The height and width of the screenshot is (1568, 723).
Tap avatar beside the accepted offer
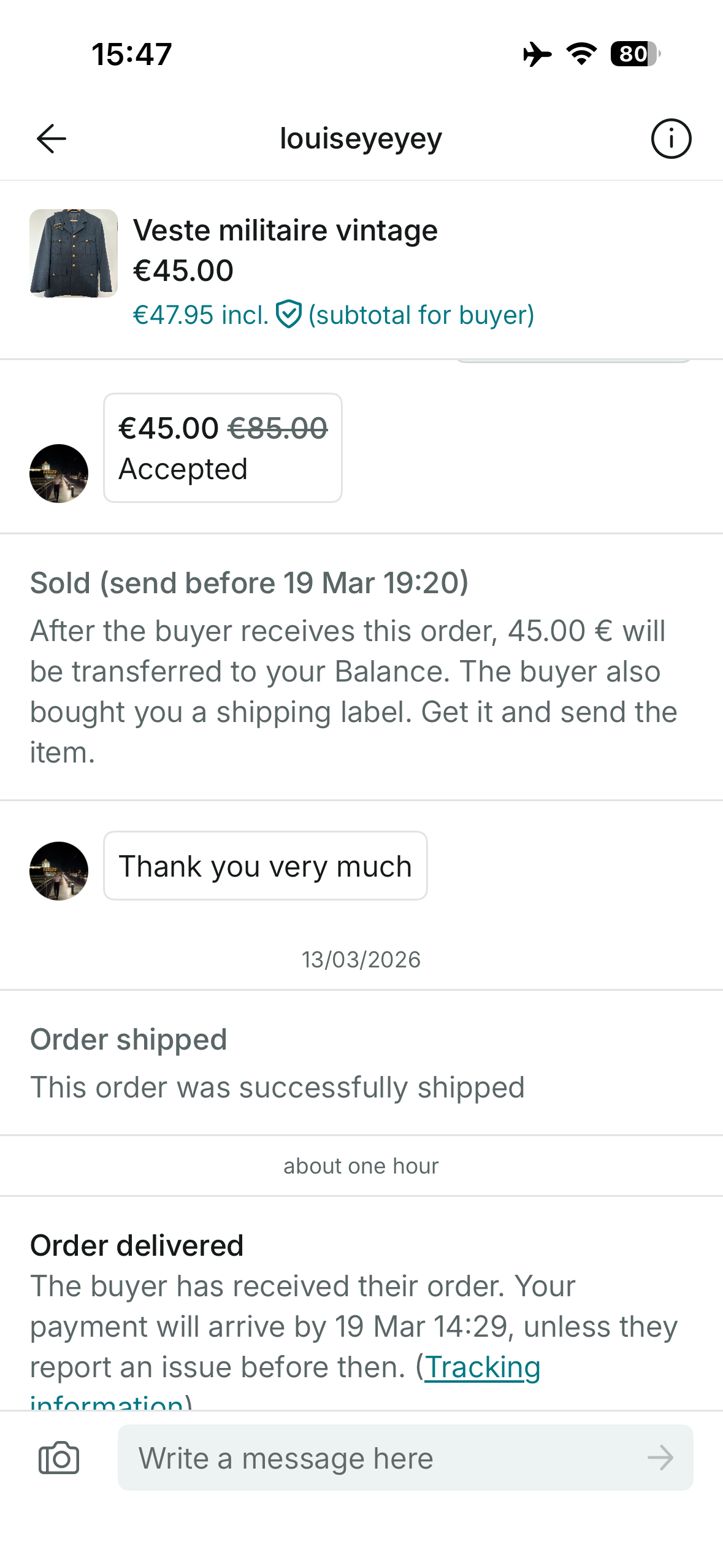click(x=59, y=474)
